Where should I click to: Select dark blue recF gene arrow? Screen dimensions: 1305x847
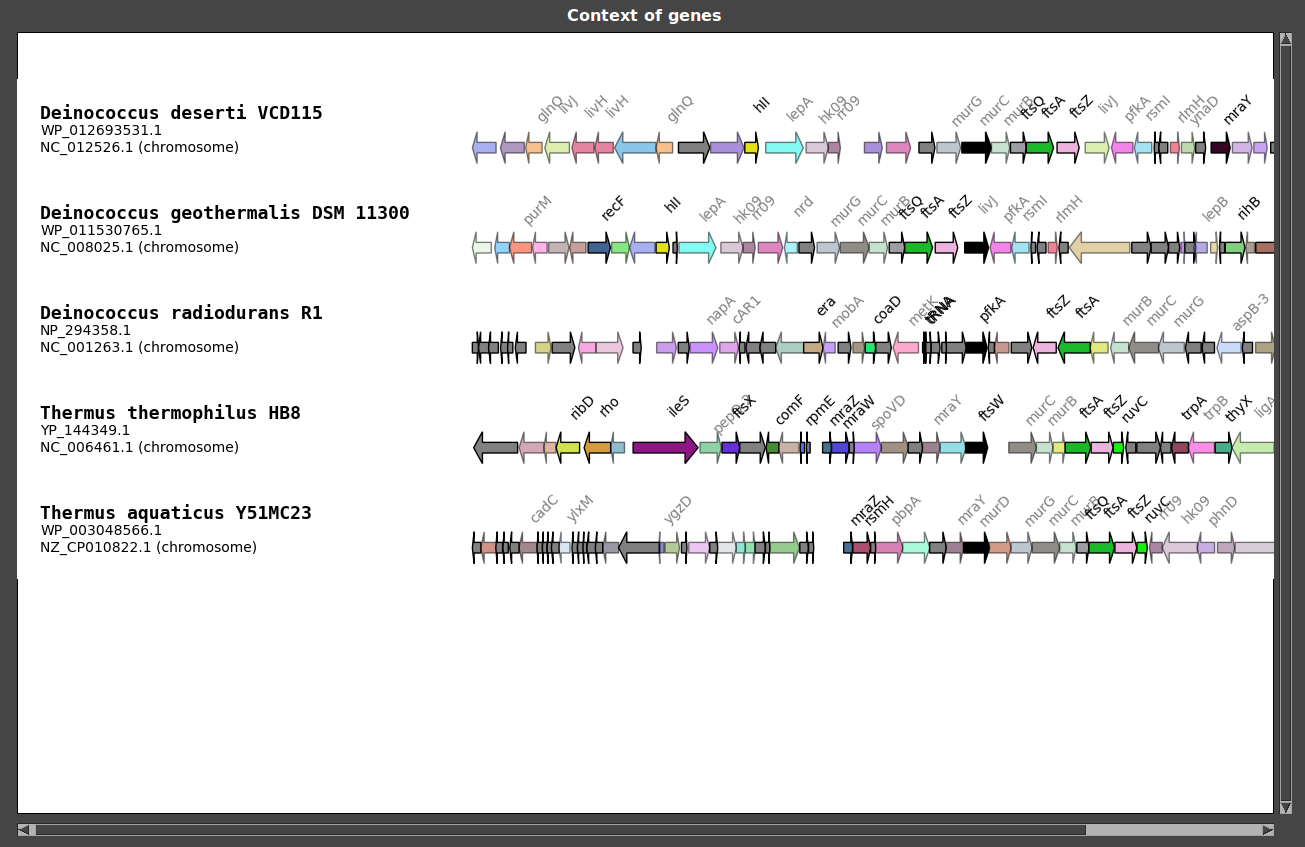click(599, 248)
